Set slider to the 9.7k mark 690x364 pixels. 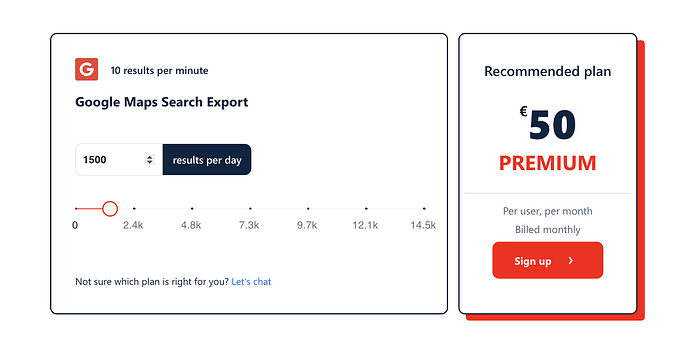click(308, 209)
